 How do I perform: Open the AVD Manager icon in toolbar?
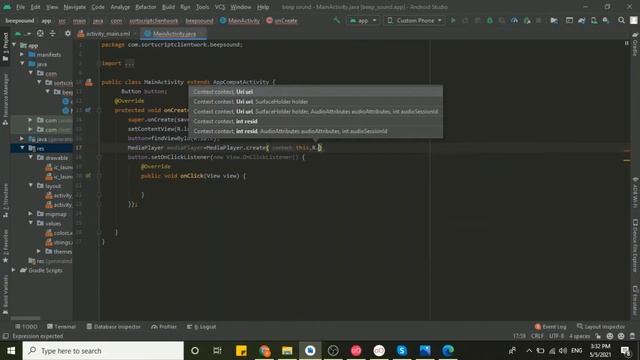(x=594, y=20)
